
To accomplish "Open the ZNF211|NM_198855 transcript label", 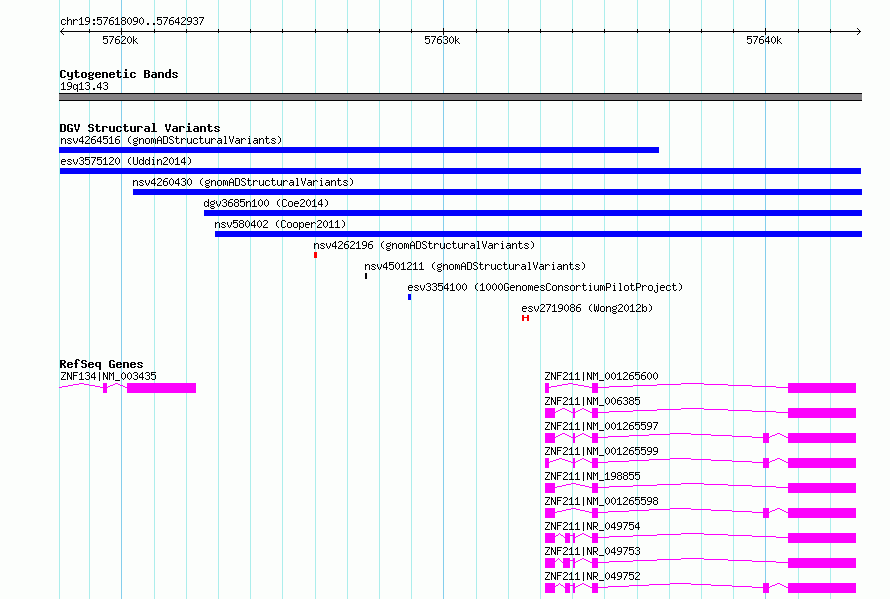I will pos(592,476).
